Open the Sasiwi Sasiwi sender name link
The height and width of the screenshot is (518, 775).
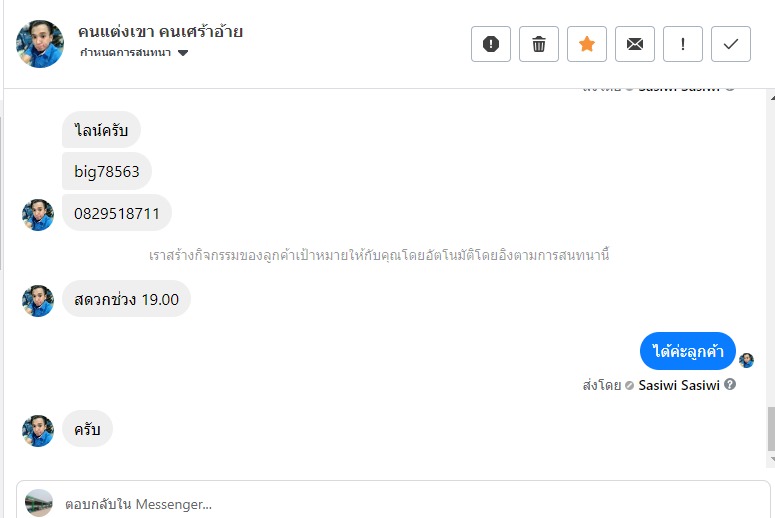679,385
